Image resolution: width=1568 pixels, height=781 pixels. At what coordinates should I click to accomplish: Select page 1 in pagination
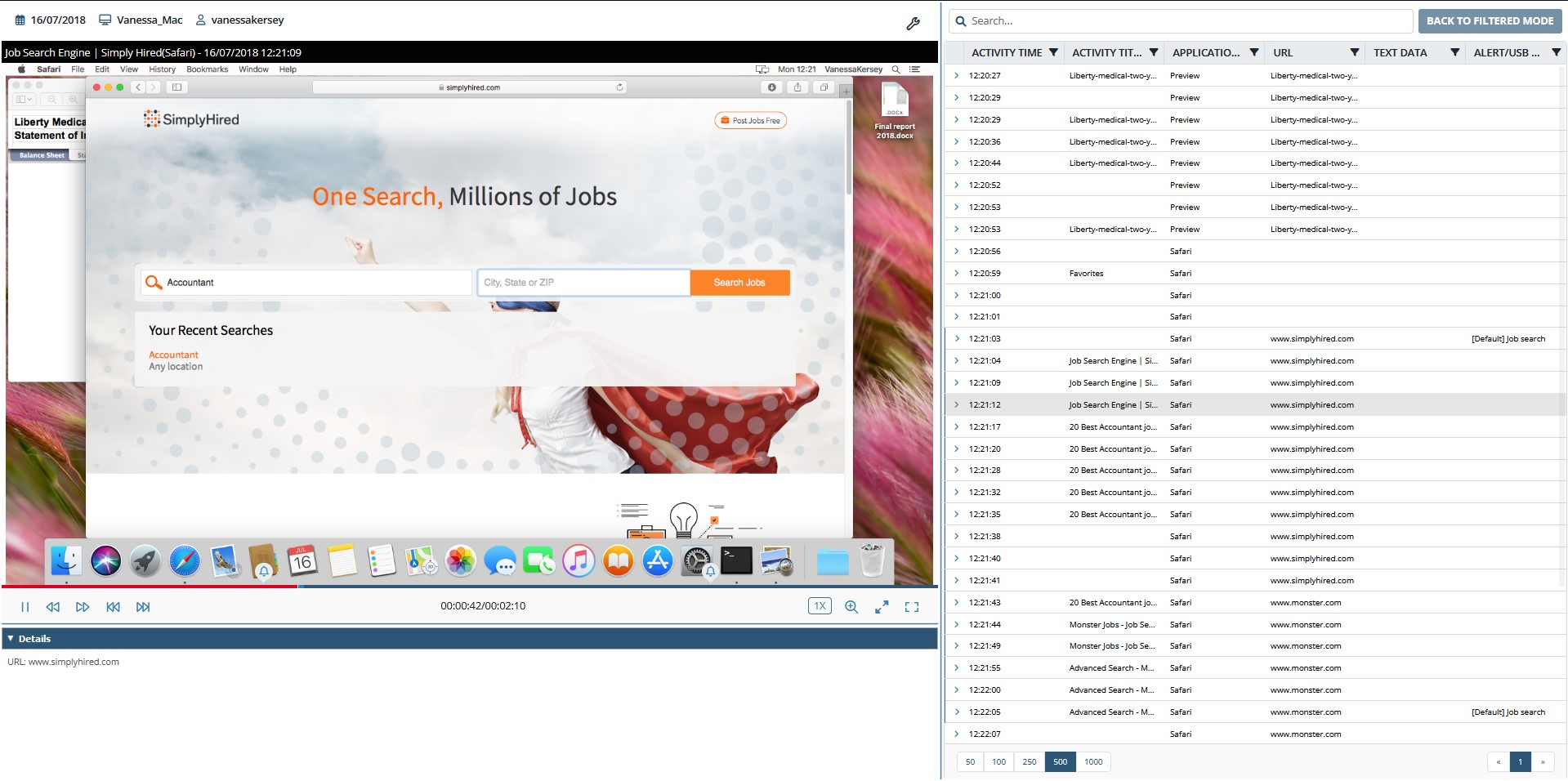1520,762
